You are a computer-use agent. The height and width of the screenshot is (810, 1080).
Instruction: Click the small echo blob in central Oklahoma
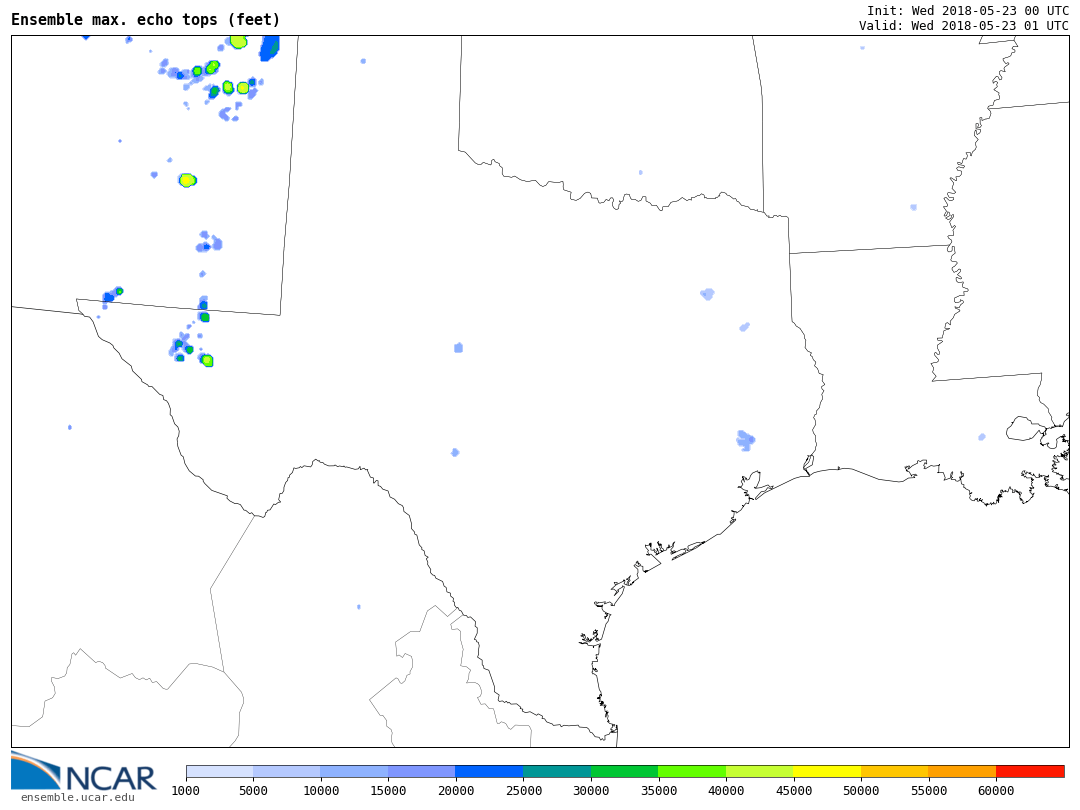coord(641,172)
